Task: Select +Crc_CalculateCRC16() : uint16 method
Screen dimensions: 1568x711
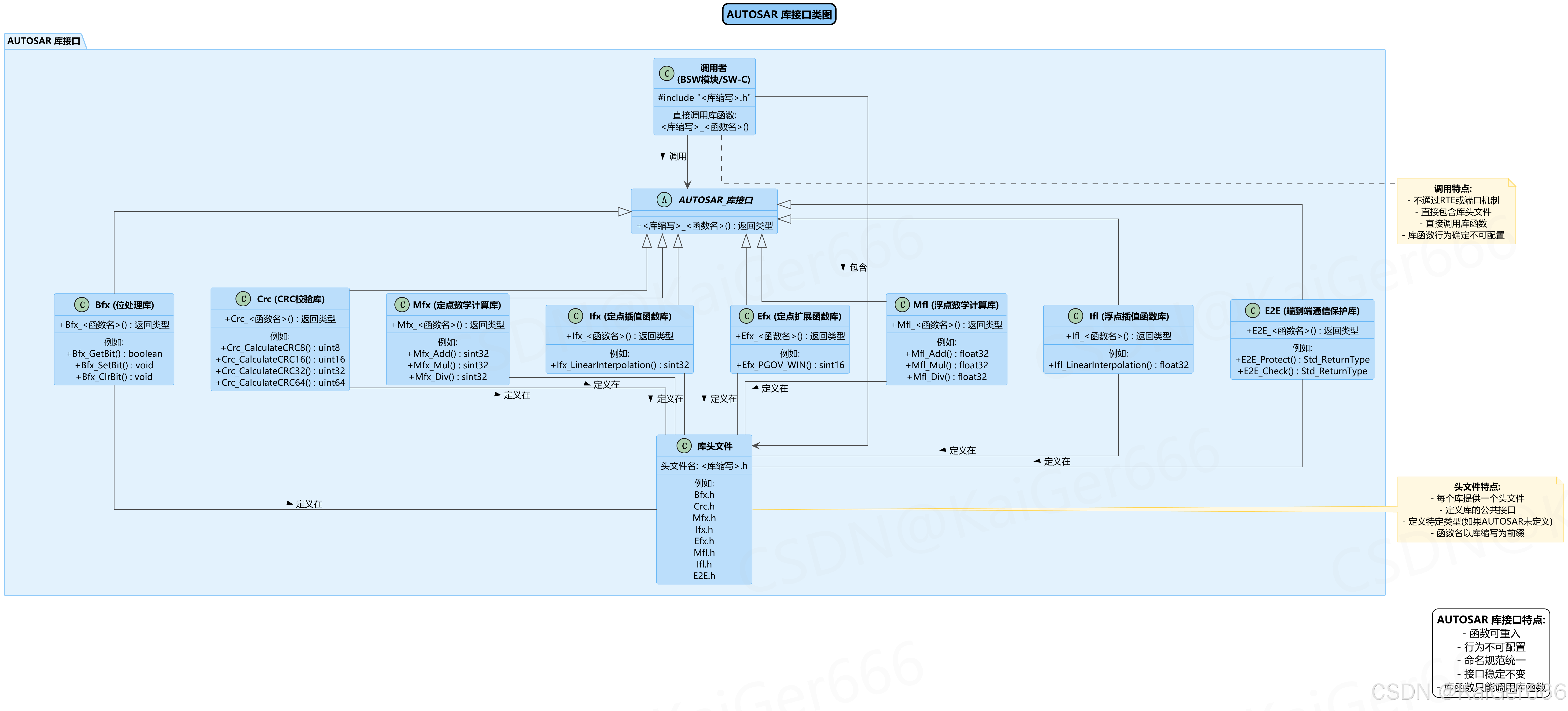Action: tap(280, 360)
